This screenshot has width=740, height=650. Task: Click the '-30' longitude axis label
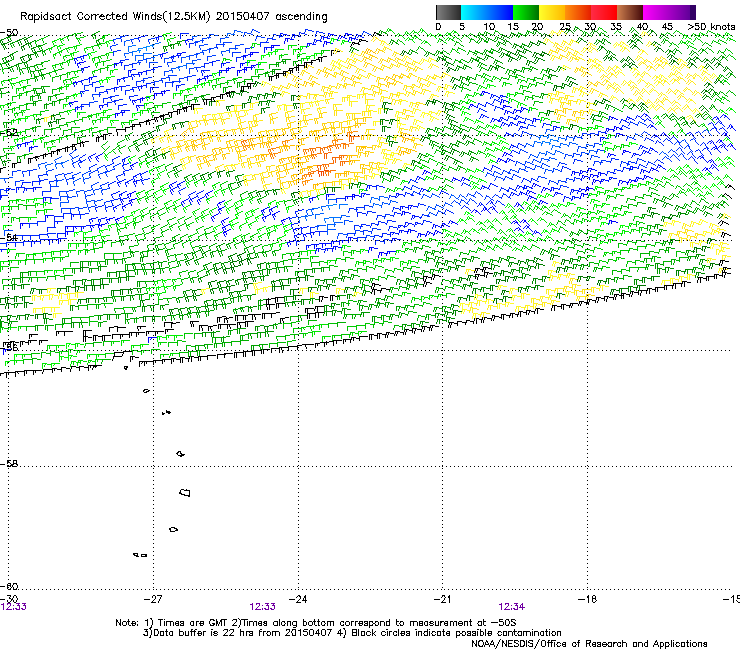pos(9,599)
